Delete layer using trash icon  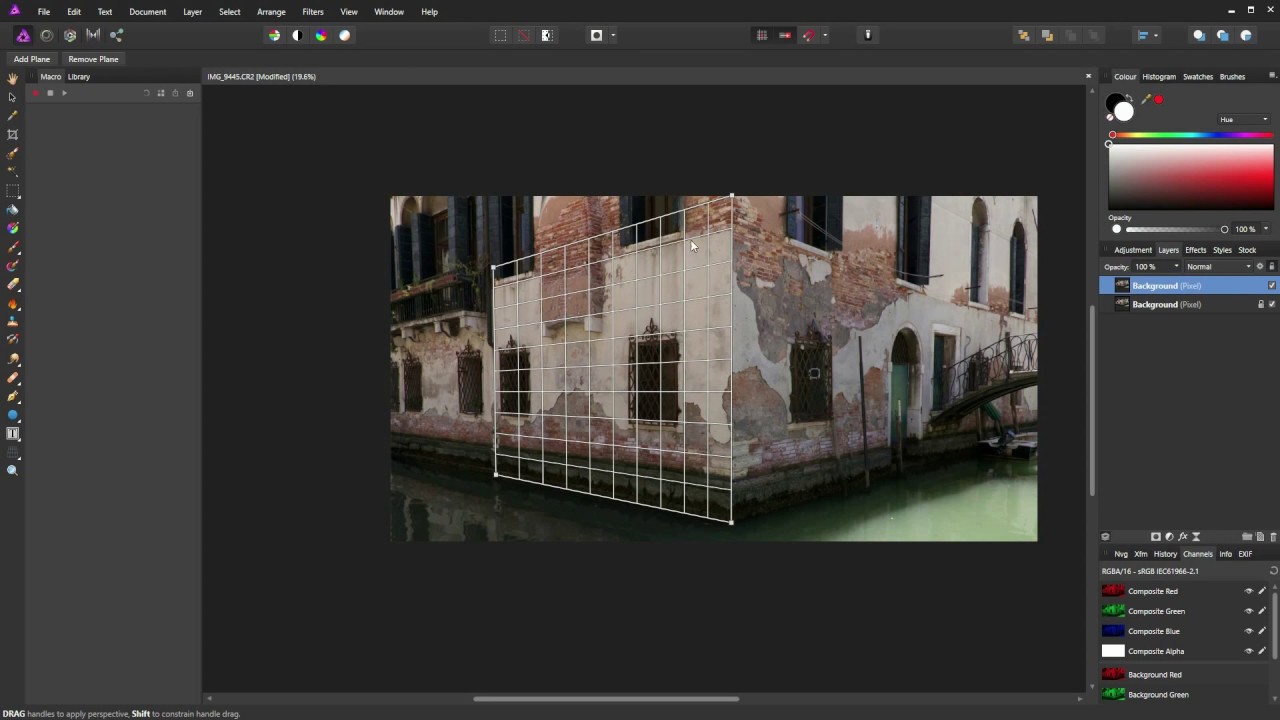click(1272, 537)
